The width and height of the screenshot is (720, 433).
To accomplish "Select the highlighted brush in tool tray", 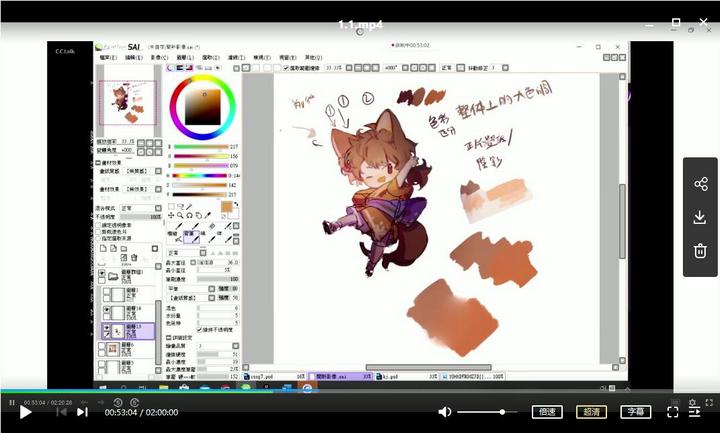I will pos(191,236).
